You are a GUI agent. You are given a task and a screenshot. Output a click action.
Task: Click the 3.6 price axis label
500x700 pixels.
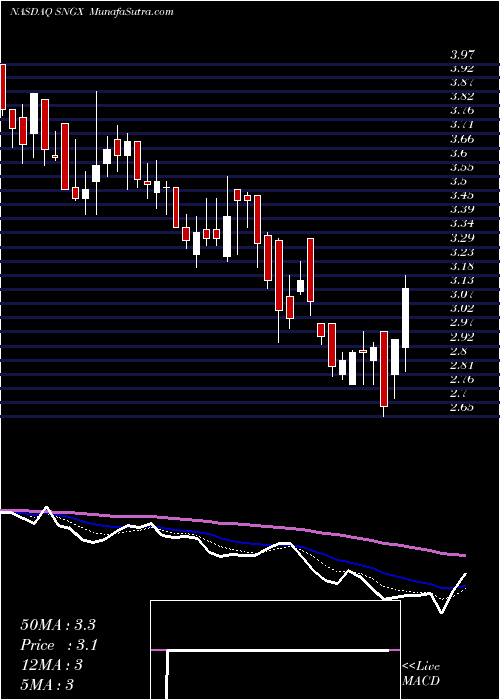click(x=459, y=154)
